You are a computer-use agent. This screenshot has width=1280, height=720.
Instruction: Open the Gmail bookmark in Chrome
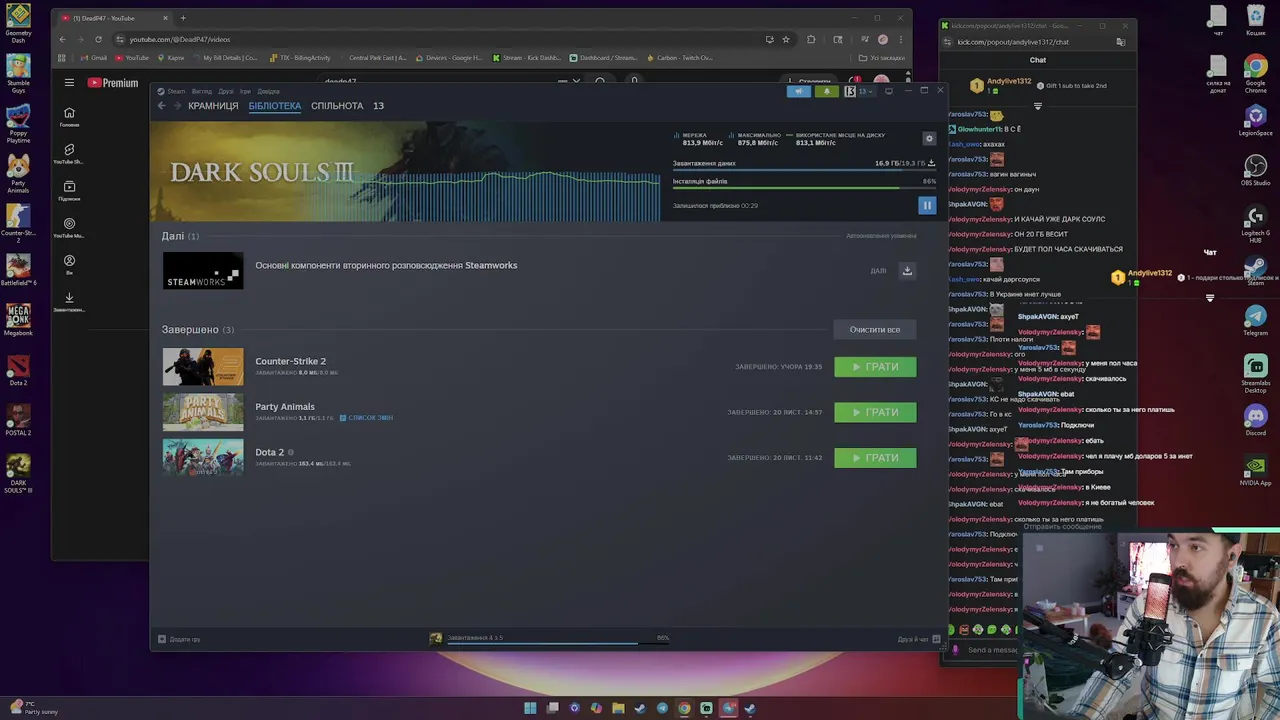coord(92,58)
